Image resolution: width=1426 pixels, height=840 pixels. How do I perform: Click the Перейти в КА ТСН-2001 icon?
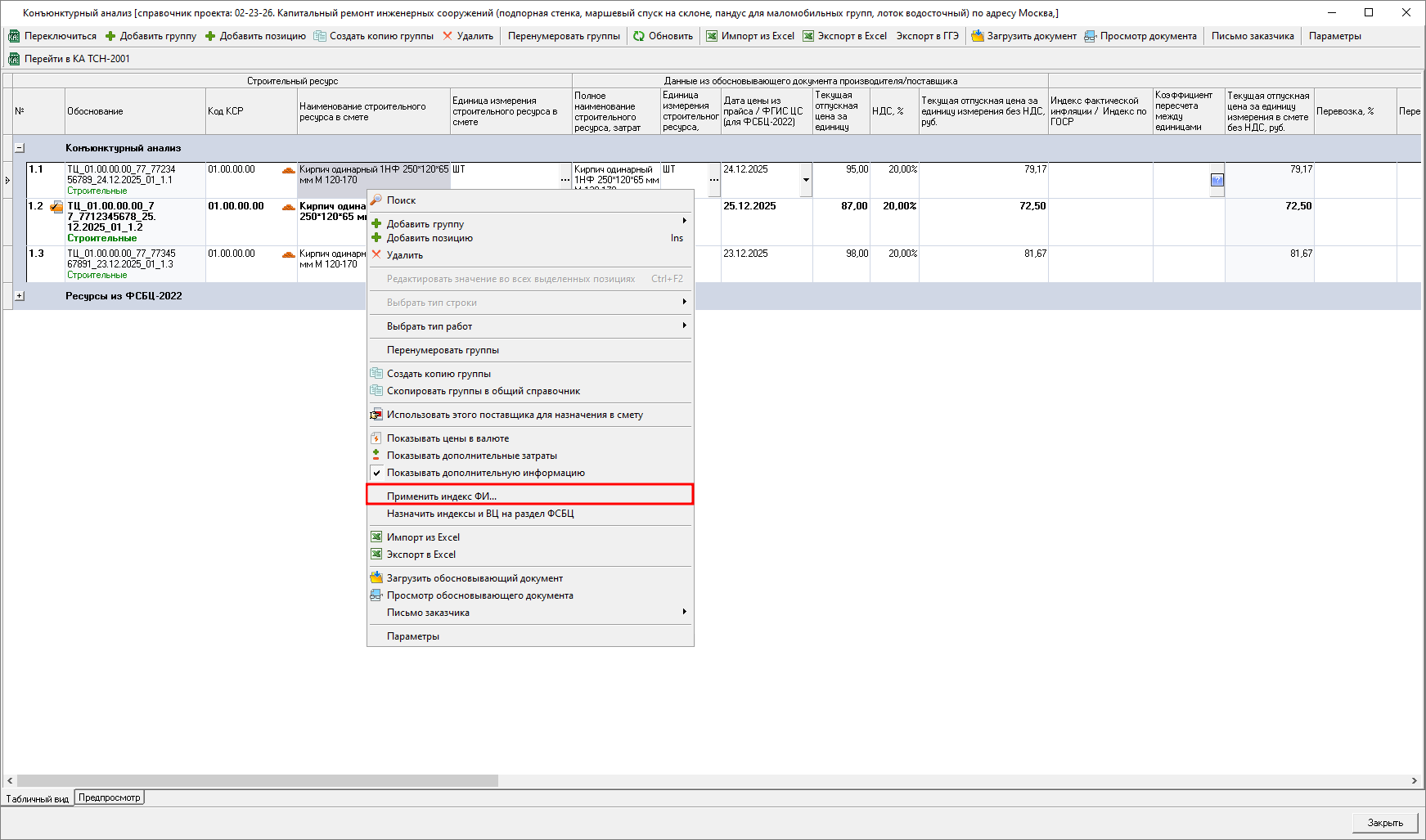(x=14, y=59)
